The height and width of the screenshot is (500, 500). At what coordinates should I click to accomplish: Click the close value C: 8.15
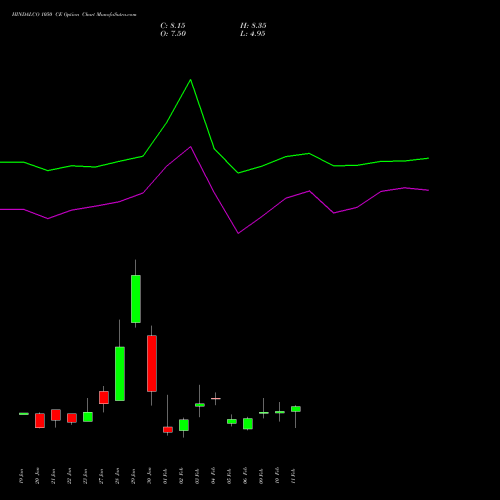coord(173,26)
